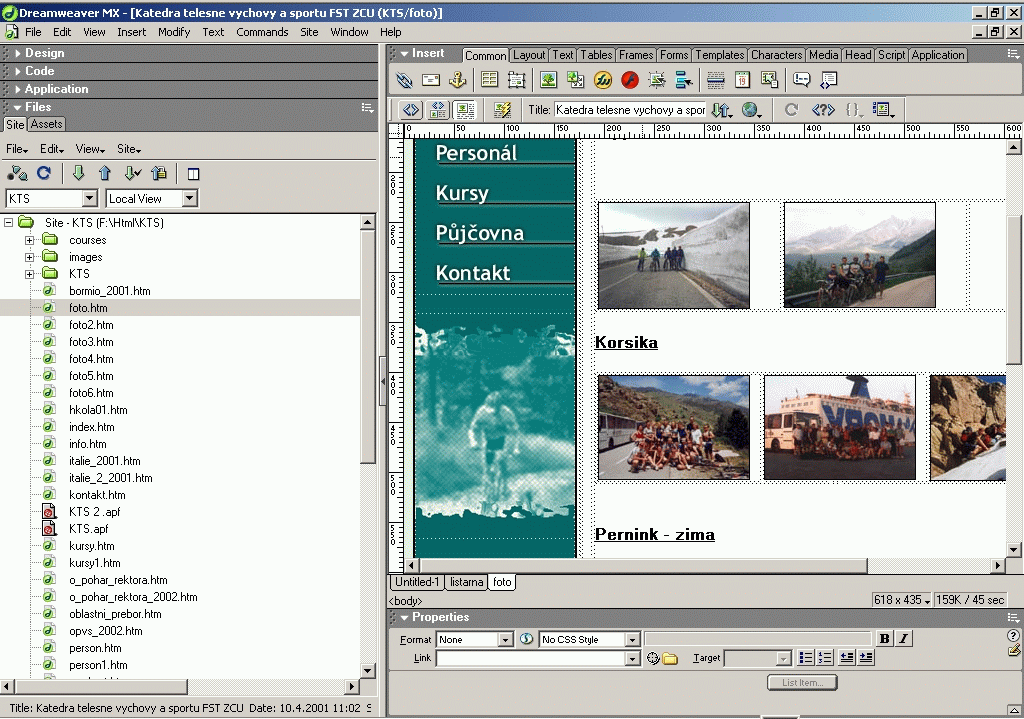Connect to remote host icon
The width and height of the screenshot is (1024, 719).
(17, 173)
